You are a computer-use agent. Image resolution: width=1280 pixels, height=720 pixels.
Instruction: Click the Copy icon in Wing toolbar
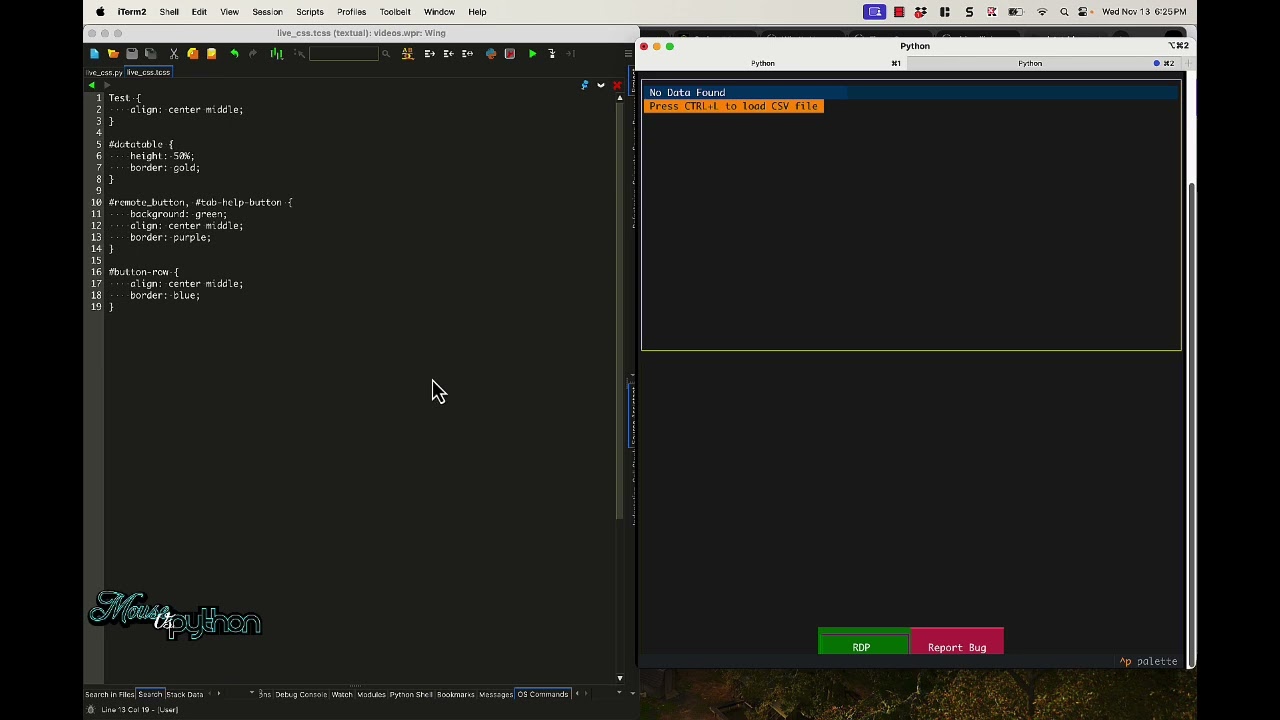[x=192, y=54]
